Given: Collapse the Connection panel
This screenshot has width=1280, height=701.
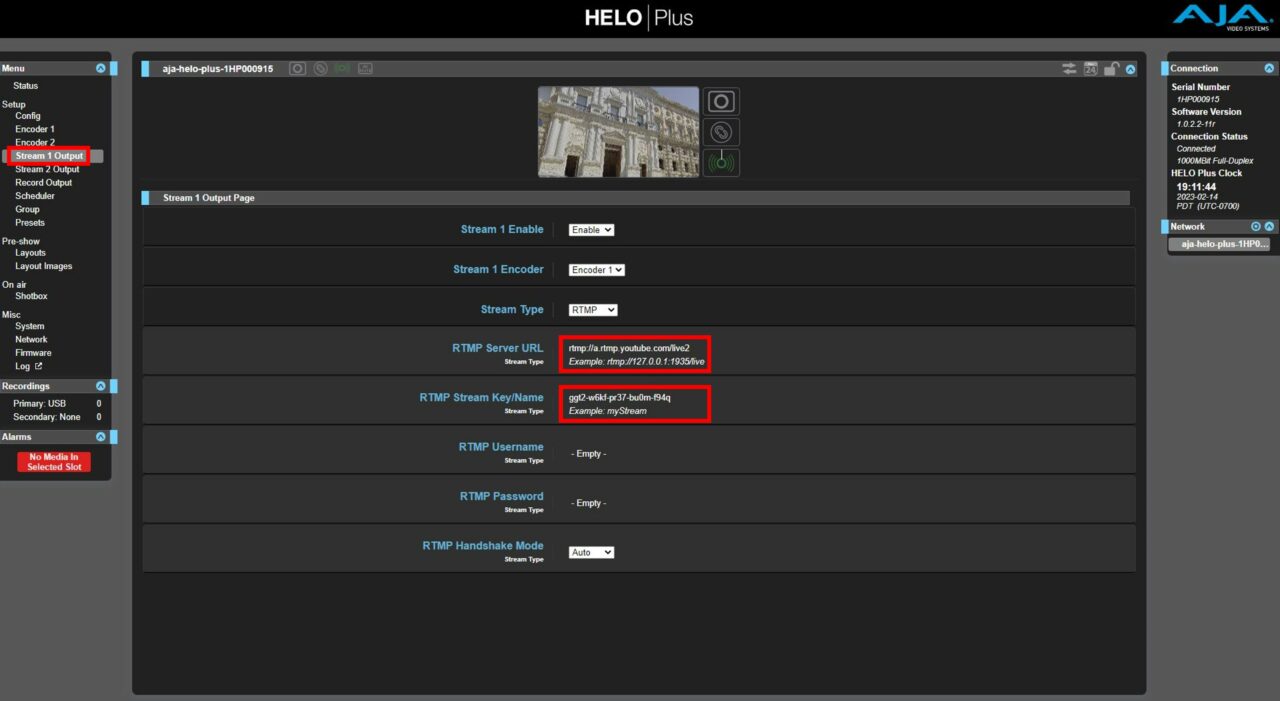Looking at the screenshot, I should point(1269,69).
